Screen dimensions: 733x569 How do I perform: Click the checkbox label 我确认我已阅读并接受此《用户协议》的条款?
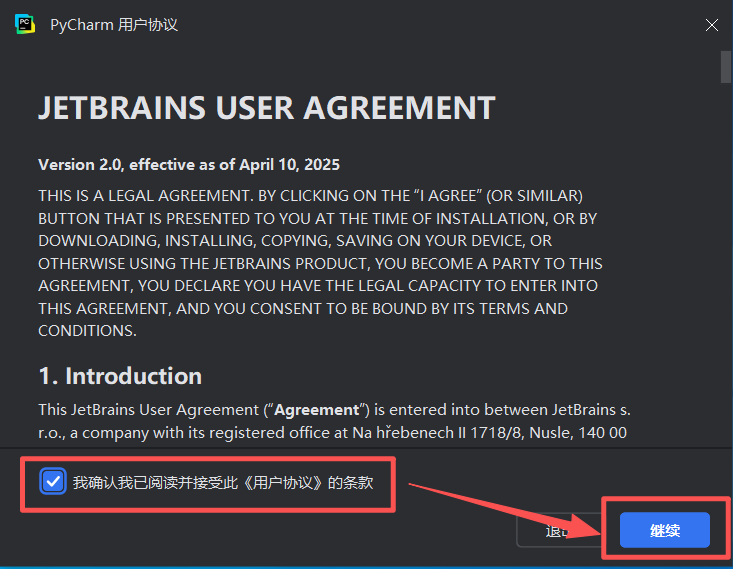(223, 482)
